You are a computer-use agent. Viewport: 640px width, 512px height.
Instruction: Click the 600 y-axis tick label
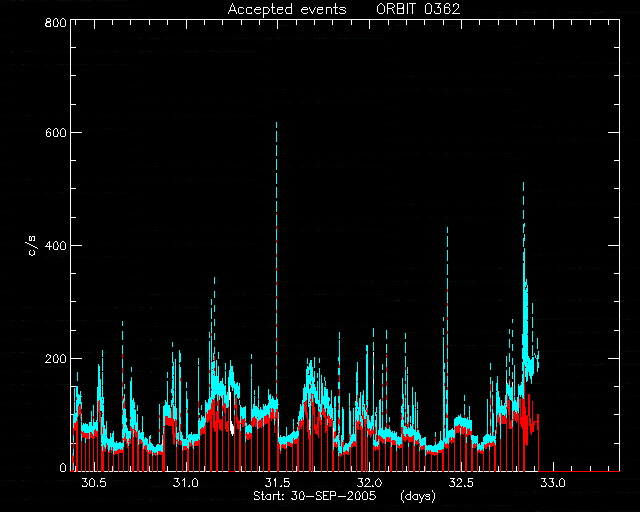(x=55, y=133)
